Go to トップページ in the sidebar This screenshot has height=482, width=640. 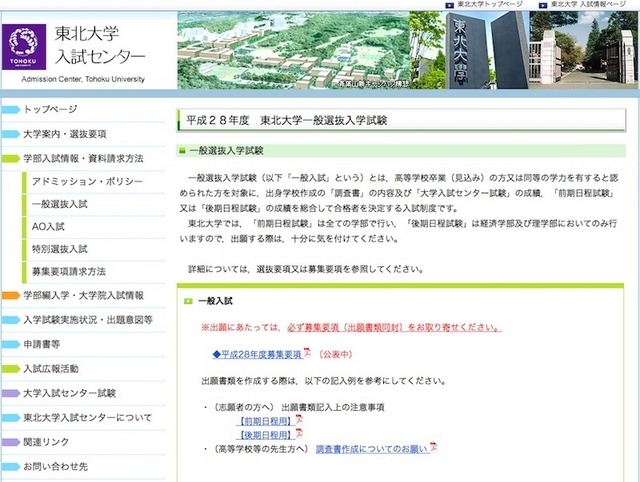pos(50,109)
